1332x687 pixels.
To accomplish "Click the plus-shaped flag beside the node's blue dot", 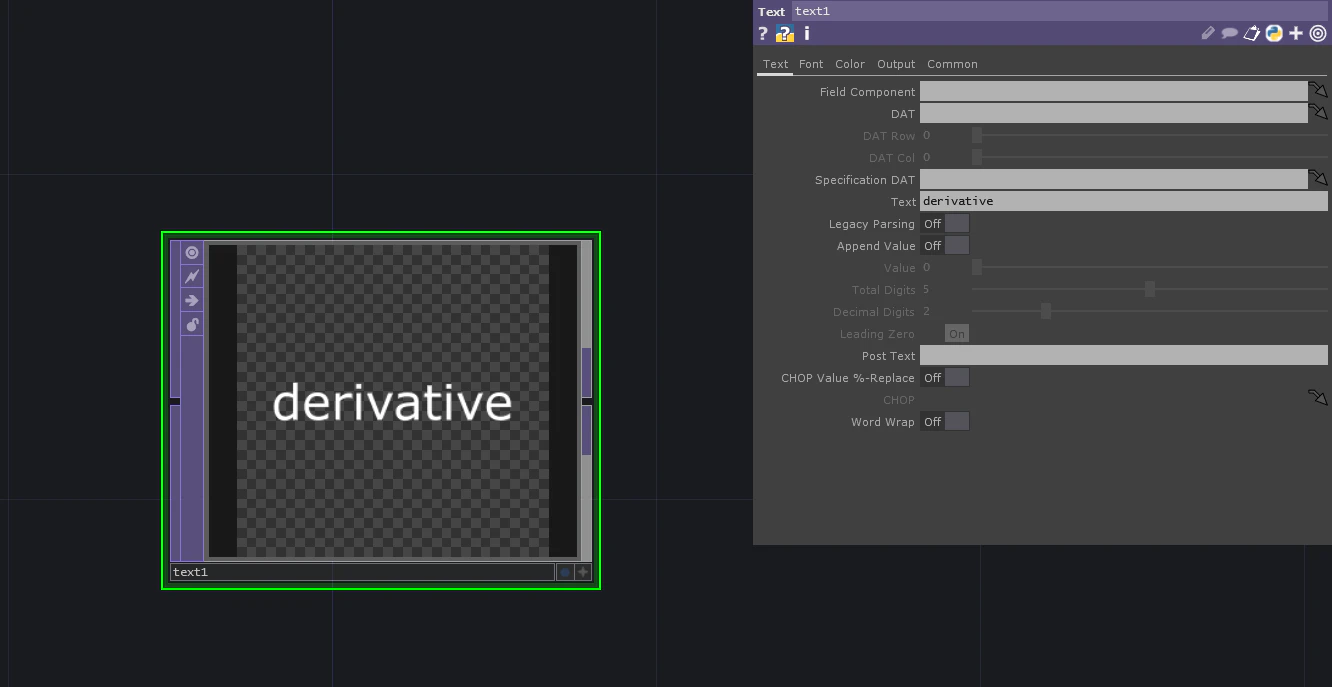I will click(x=583, y=572).
